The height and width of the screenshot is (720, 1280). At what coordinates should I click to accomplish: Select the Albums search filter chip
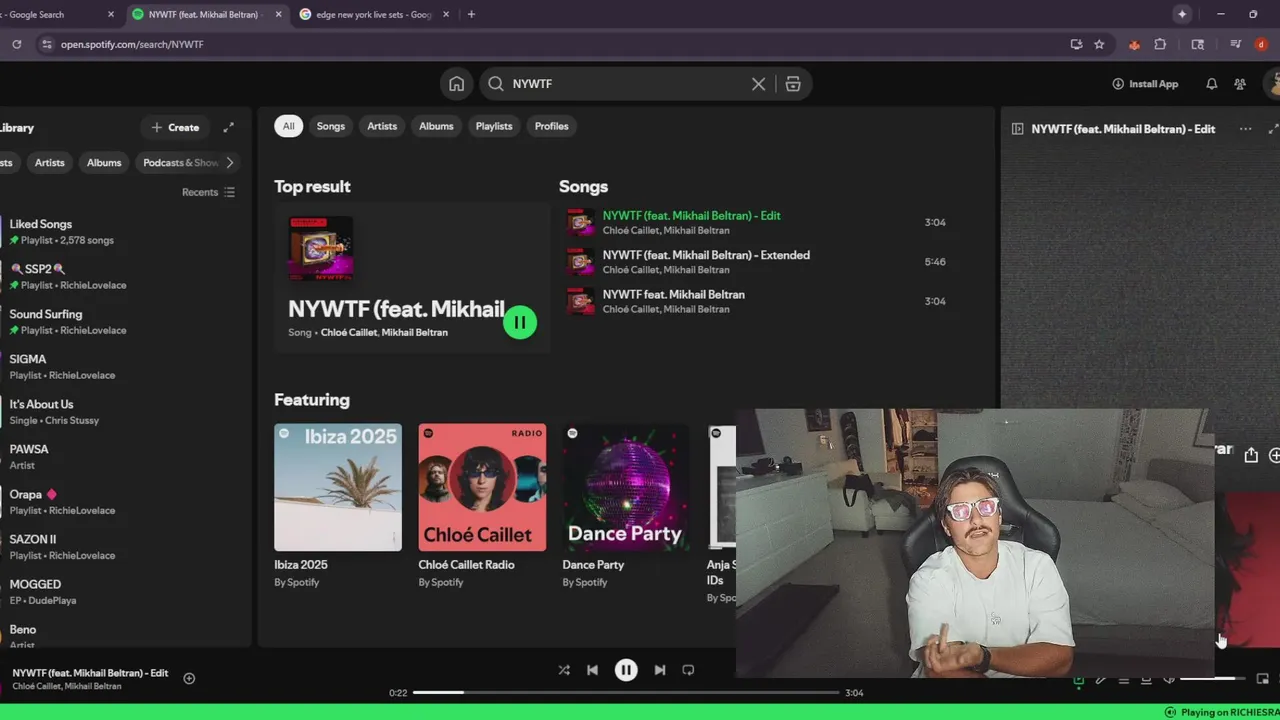point(436,126)
